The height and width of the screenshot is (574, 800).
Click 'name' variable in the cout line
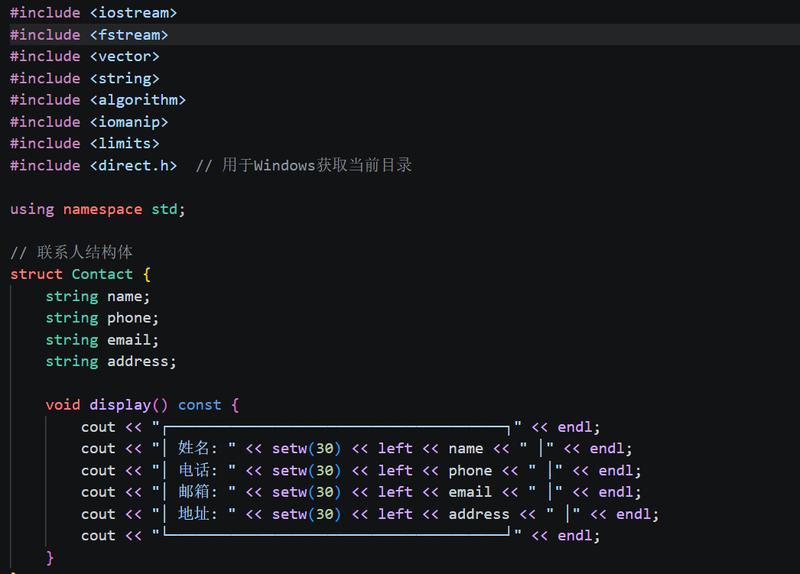point(466,448)
